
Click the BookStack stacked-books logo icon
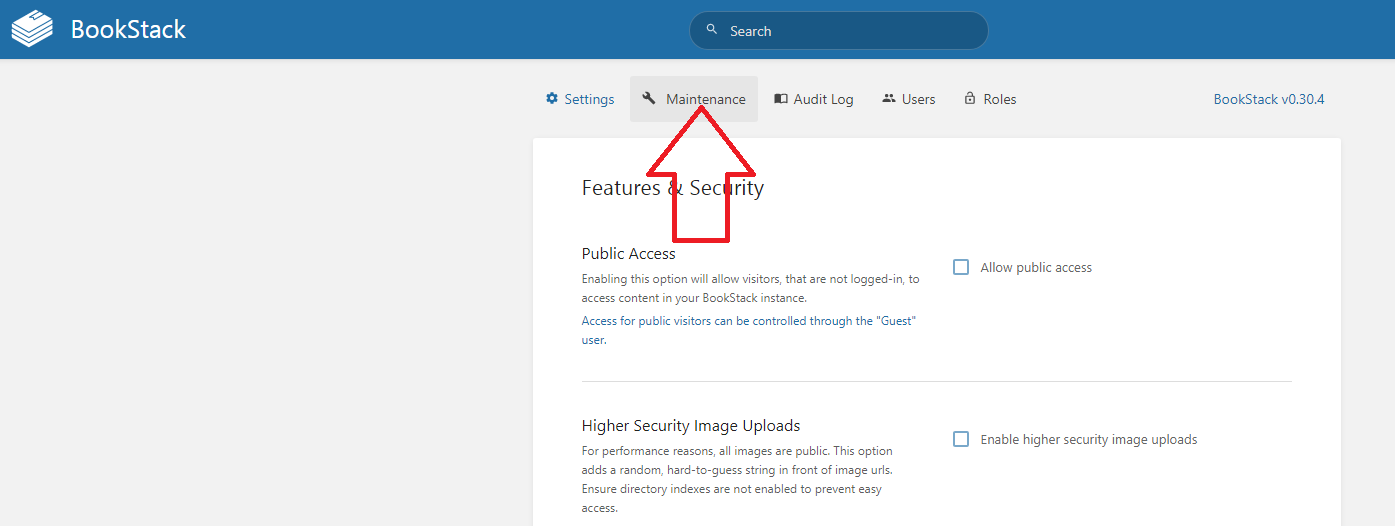pos(32,29)
